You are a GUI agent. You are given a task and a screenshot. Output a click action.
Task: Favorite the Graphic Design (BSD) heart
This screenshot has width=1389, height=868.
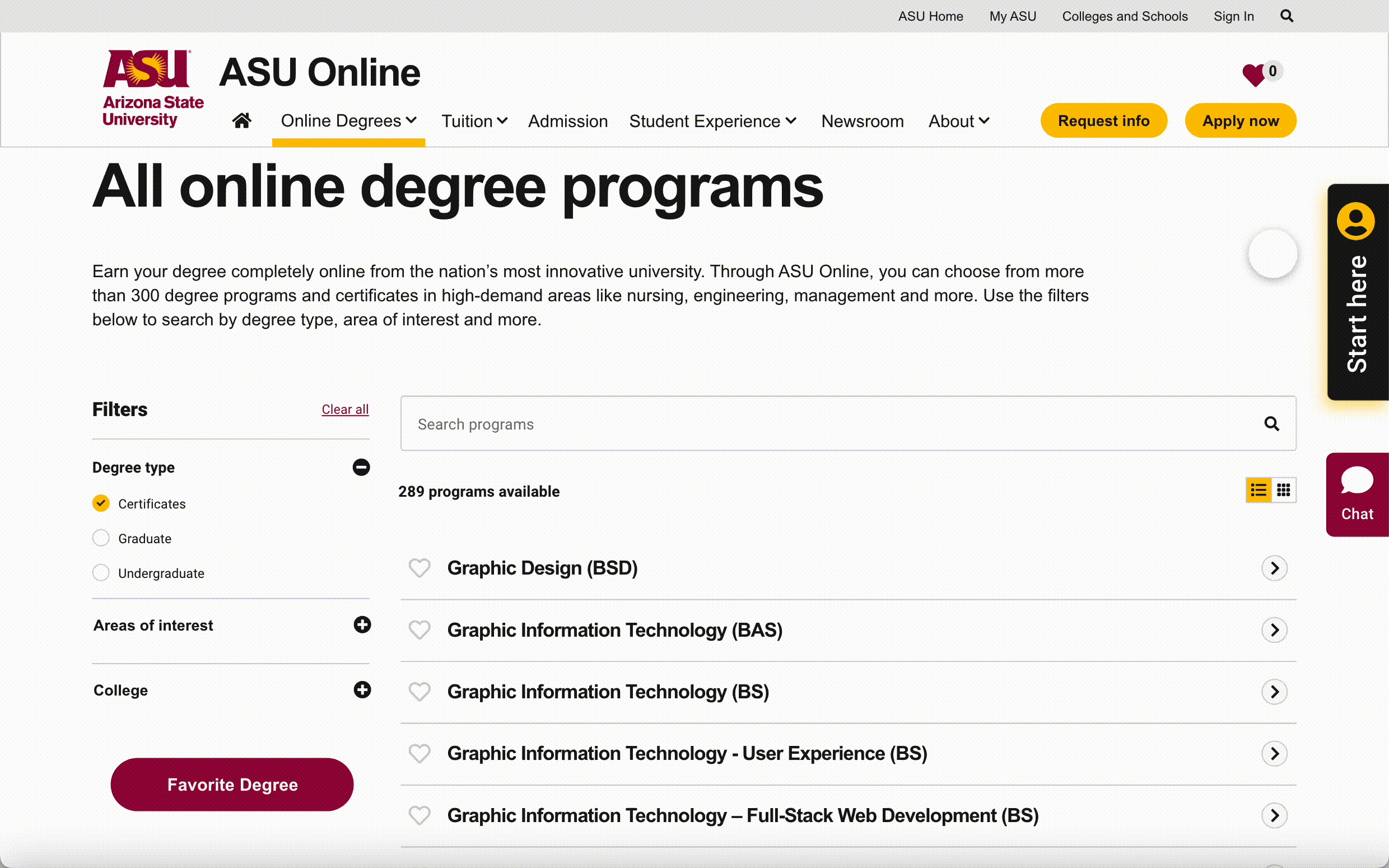pyautogui.click(x=420, y=568)
